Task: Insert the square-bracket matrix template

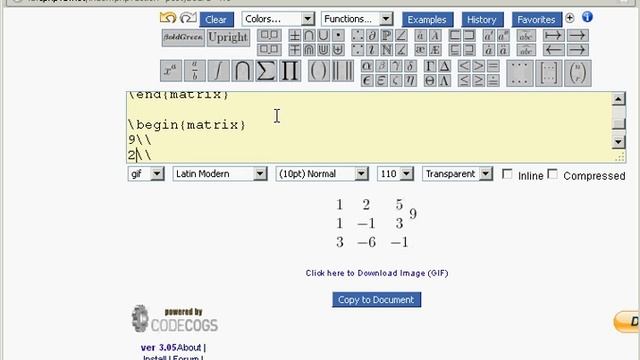Action: pos(548,73)
